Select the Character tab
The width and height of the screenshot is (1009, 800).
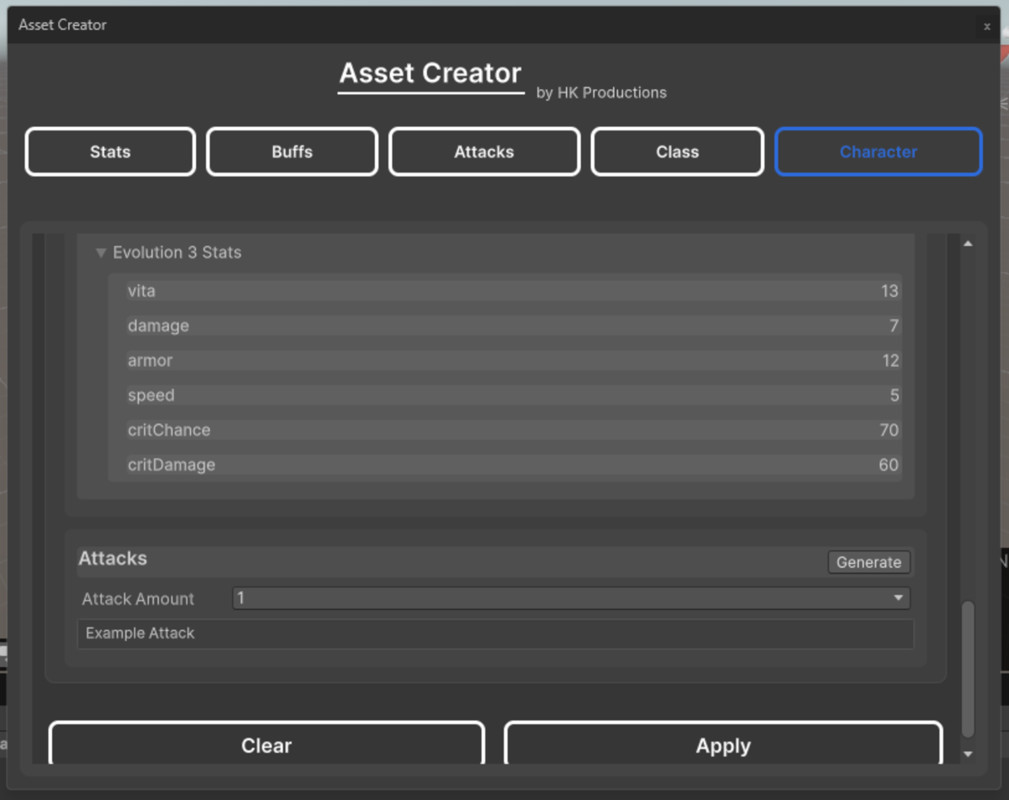(877, 151)
